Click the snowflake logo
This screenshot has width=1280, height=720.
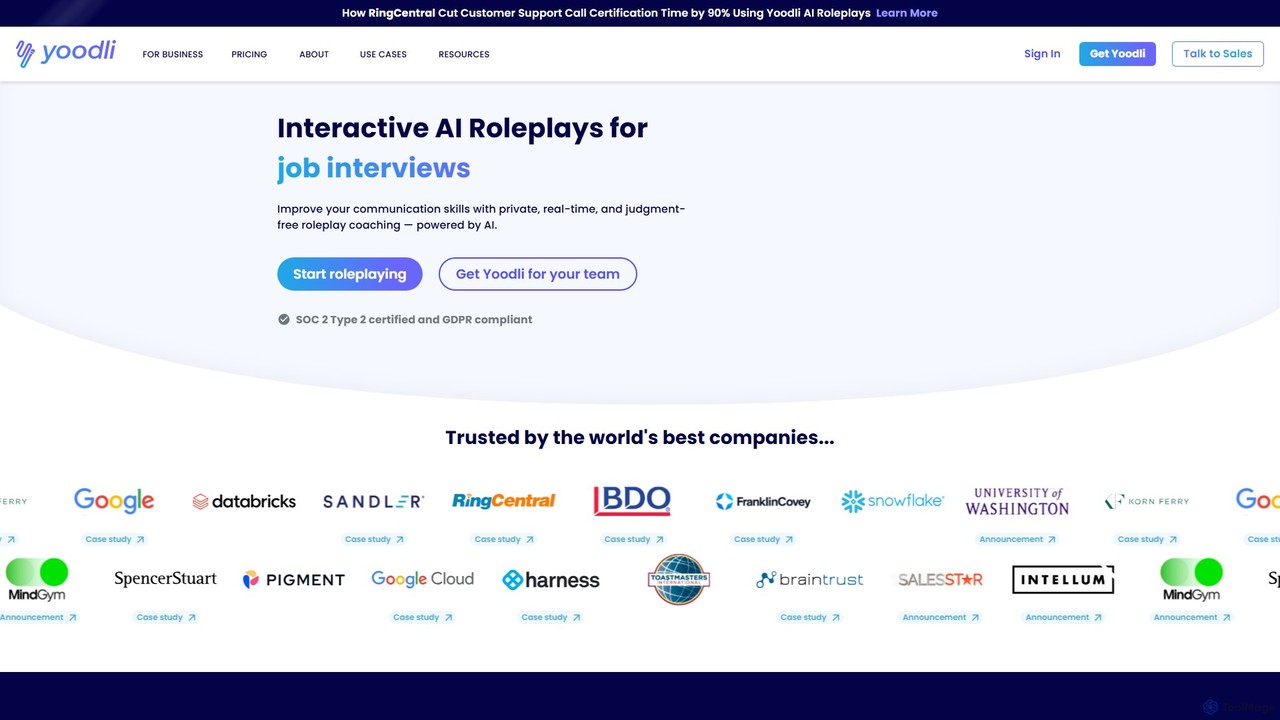pos(892,501)
